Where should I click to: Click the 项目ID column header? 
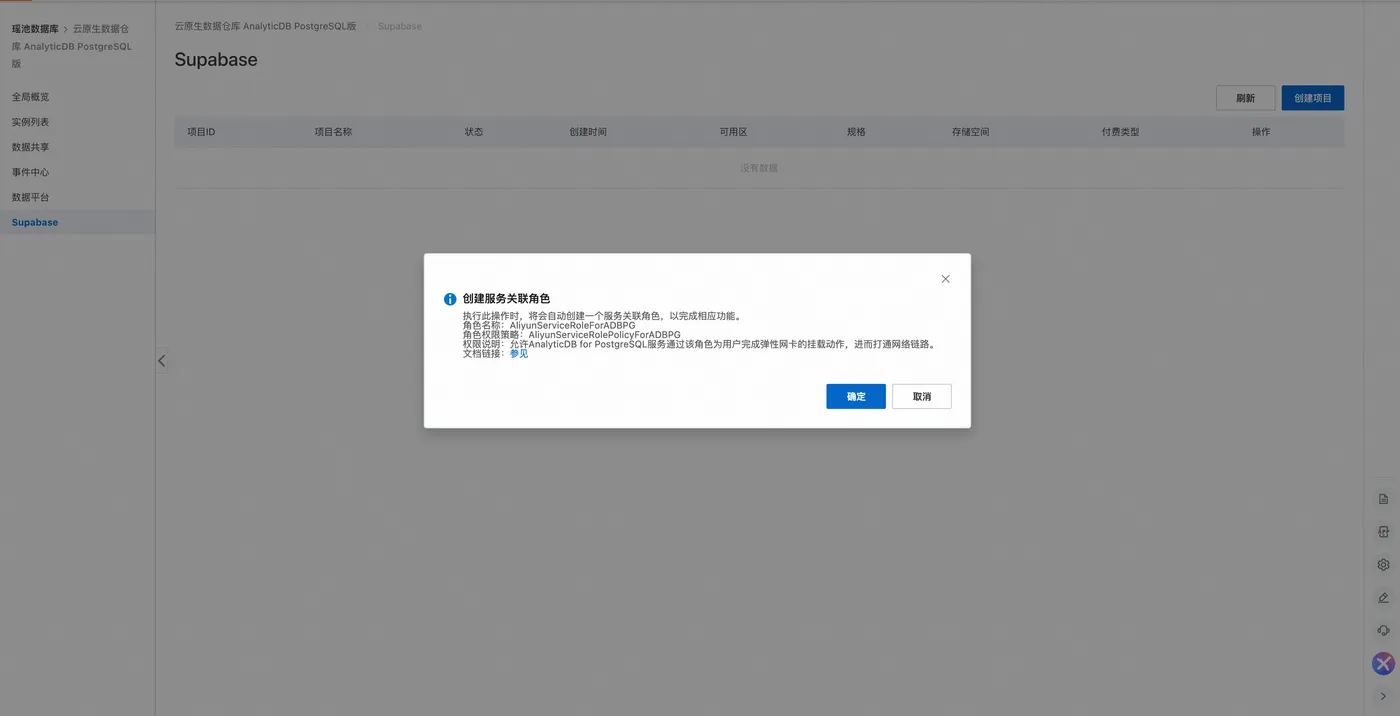click(201, 132)
